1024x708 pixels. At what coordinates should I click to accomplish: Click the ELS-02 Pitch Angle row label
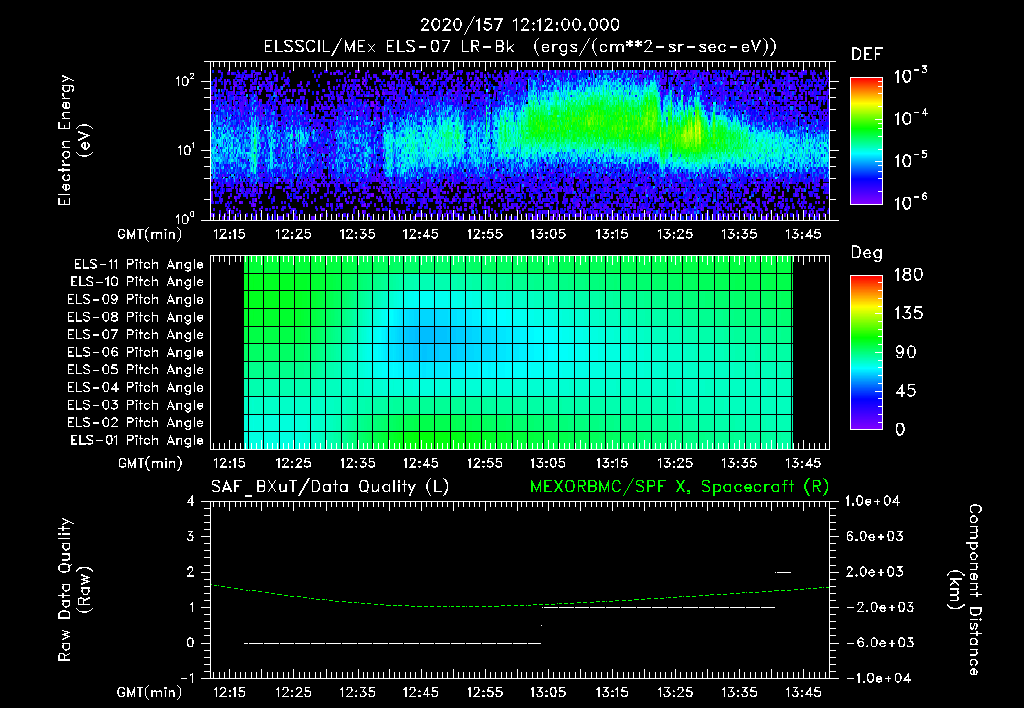tap(136, 423)
